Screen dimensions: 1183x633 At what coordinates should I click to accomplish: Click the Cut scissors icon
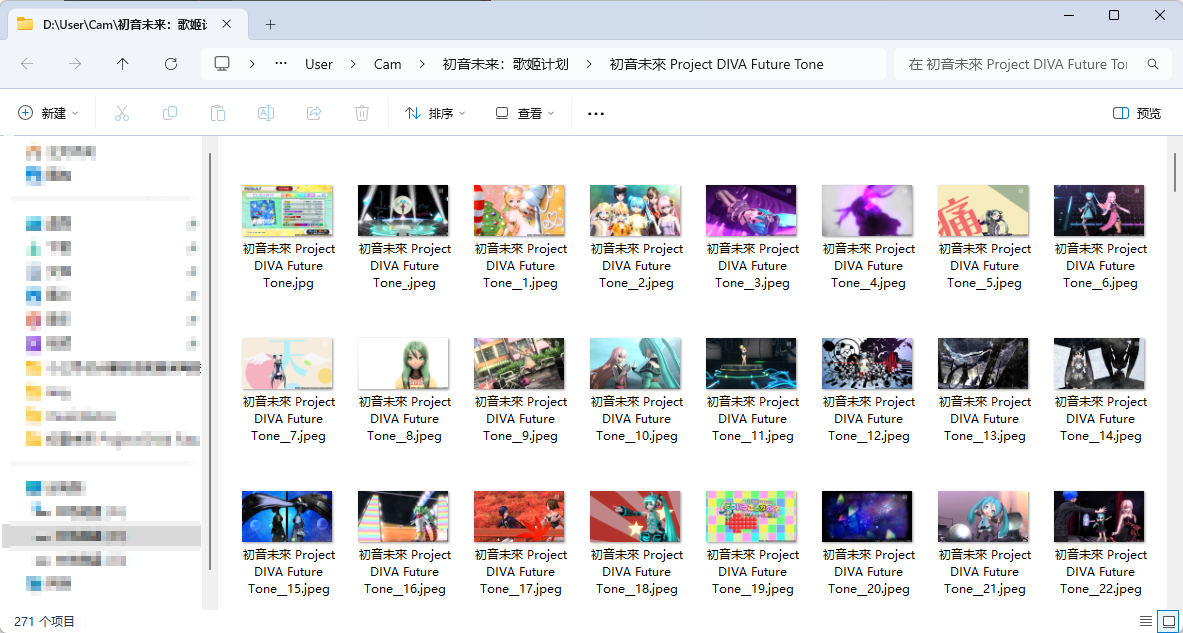pos(122,114)
